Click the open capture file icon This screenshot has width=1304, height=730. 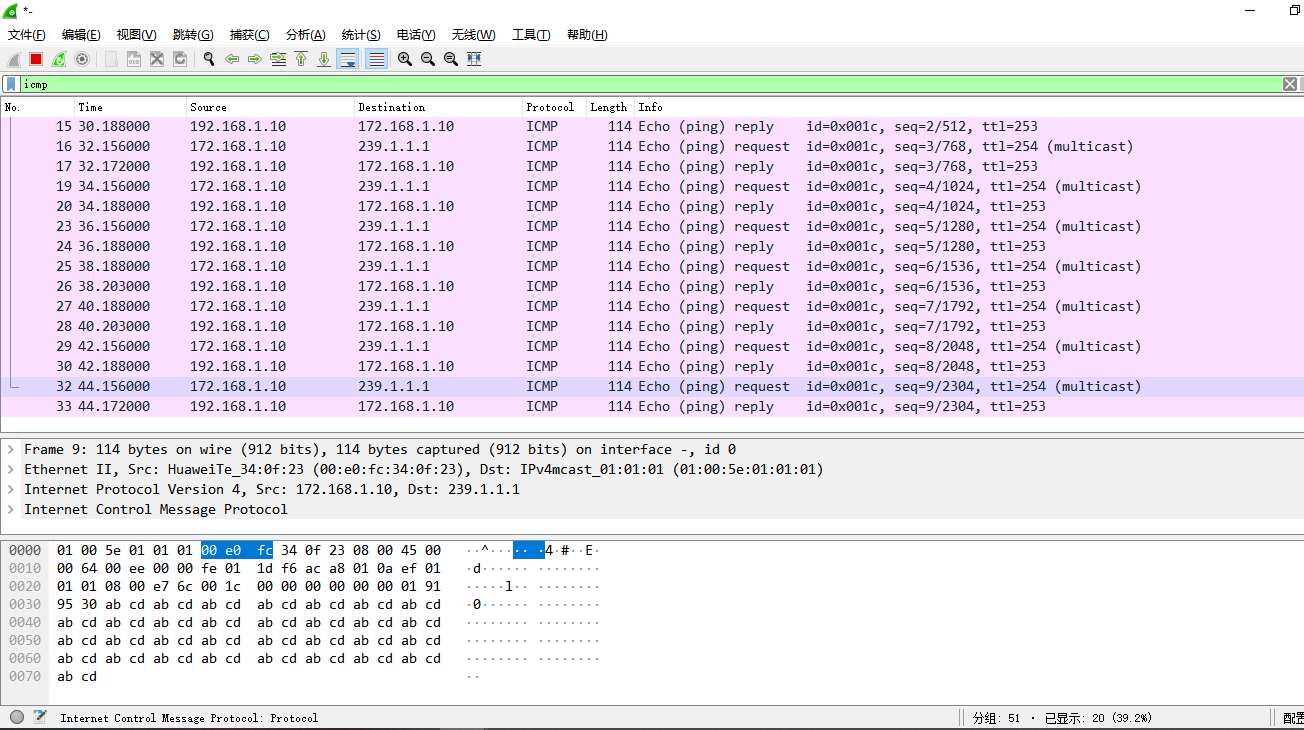111,59
